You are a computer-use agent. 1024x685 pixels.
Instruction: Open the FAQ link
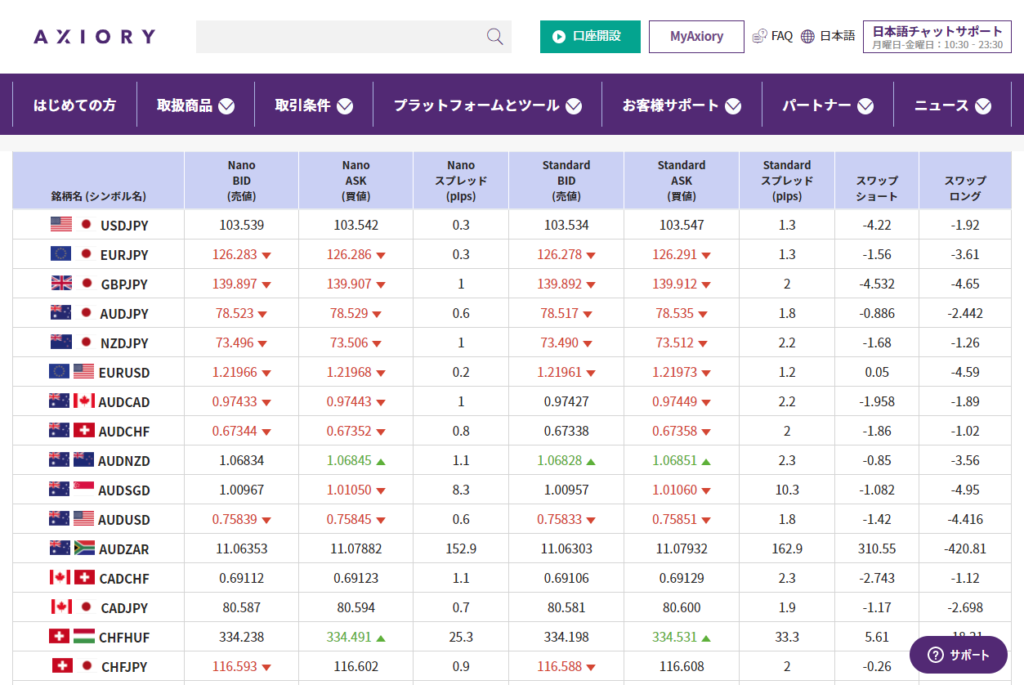click(x=782, y=37)
